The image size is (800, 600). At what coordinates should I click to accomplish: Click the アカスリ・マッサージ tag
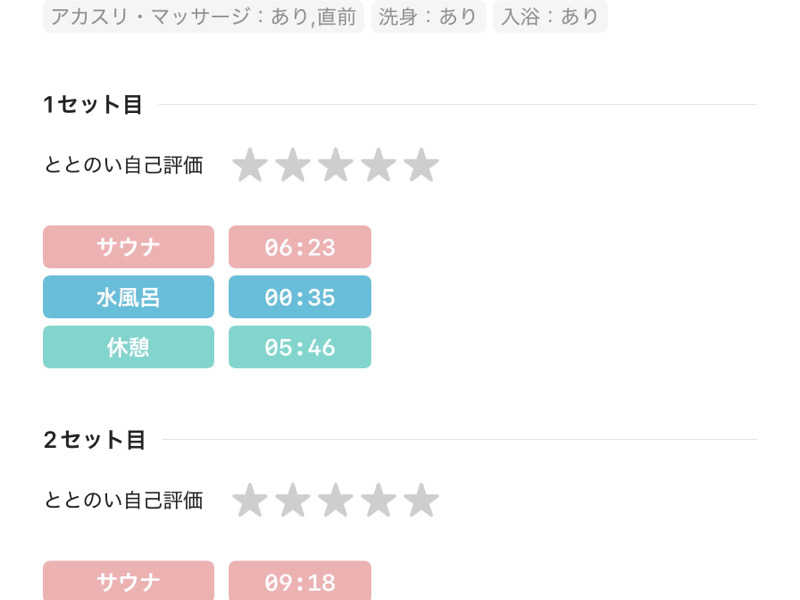(x=203, y=17)
